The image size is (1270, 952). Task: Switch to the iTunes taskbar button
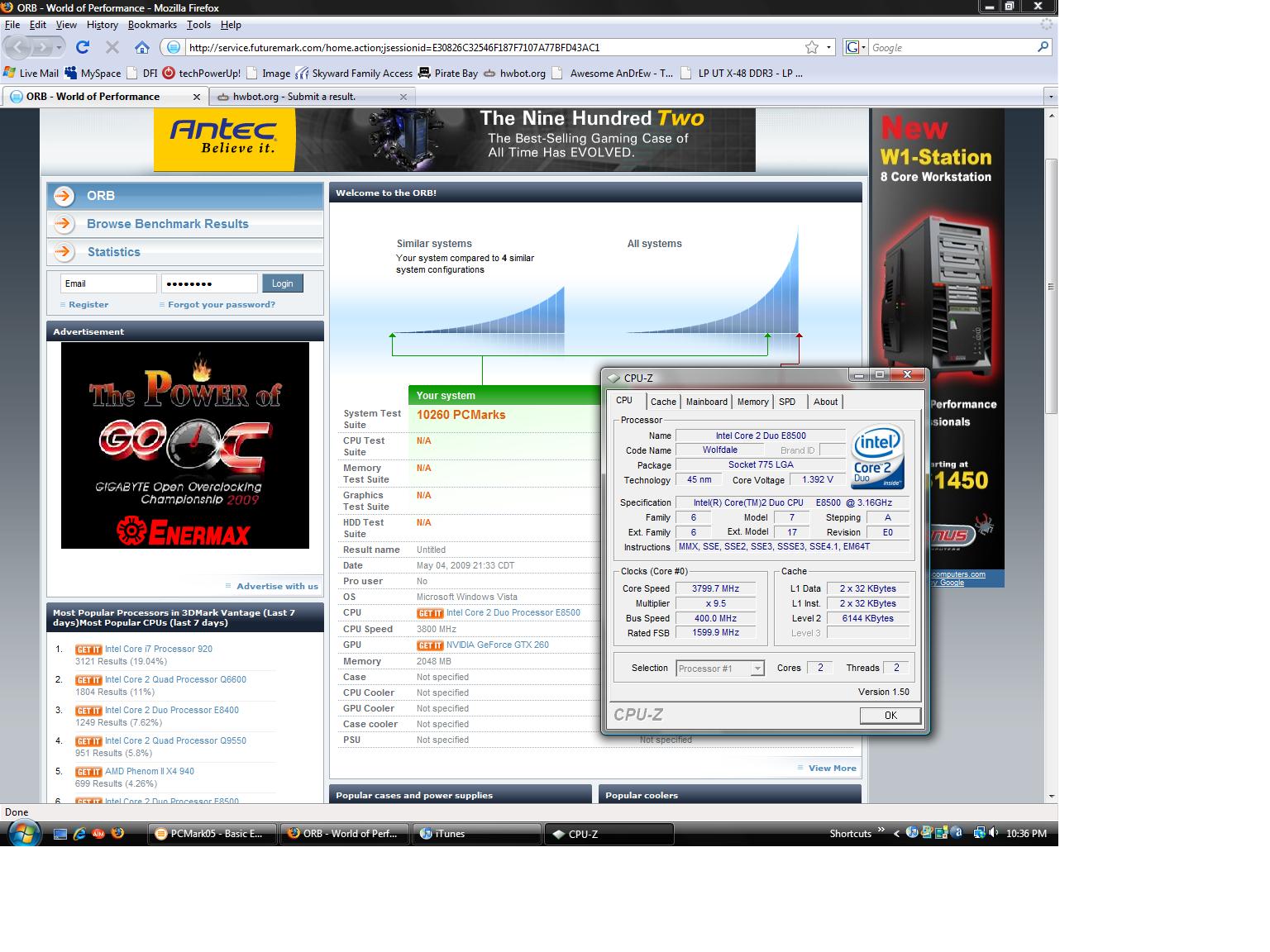click(476, 834)
